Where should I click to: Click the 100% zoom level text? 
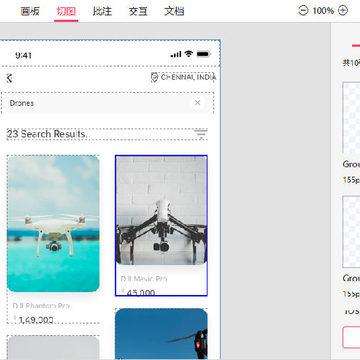(x=323, y=11)
